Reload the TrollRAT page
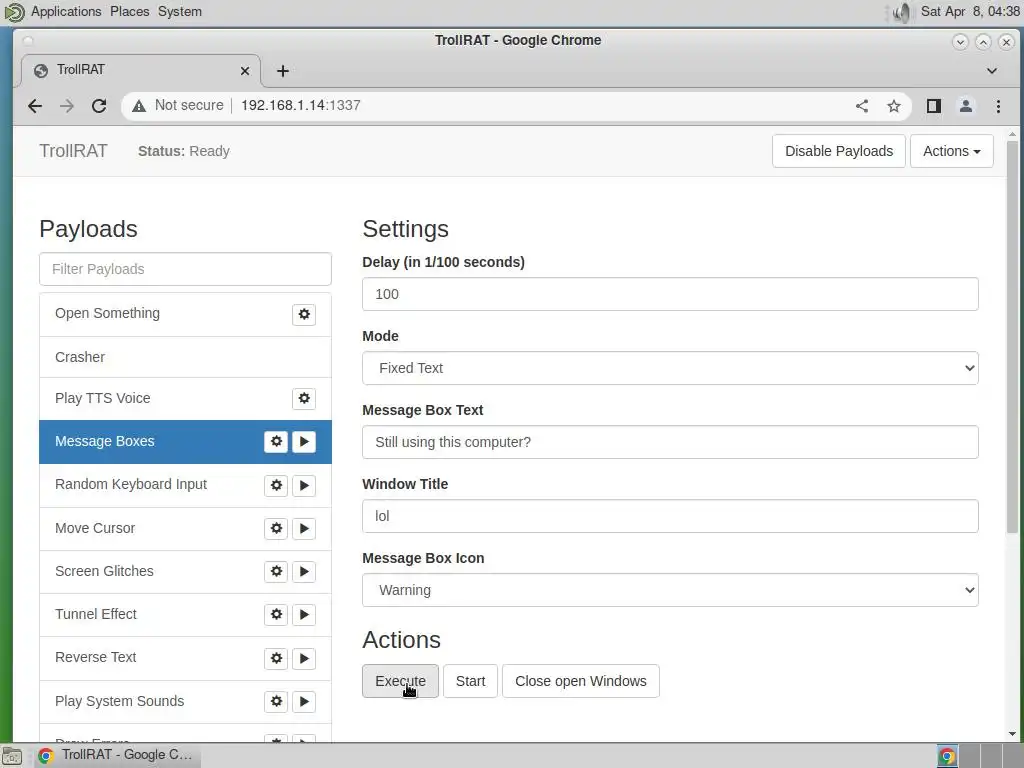Viewport: 1024px width, 768px height. click(99, 106)
